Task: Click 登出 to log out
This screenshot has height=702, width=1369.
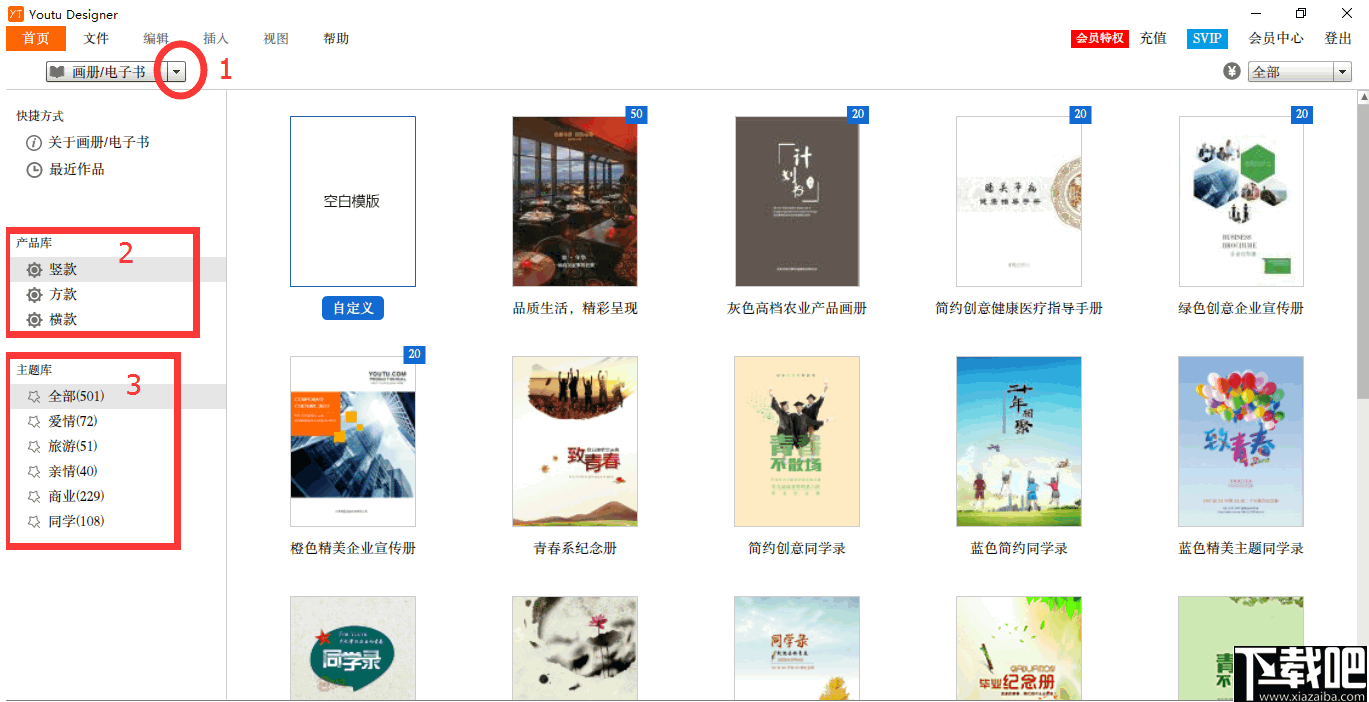Action: click(1338, 38)
